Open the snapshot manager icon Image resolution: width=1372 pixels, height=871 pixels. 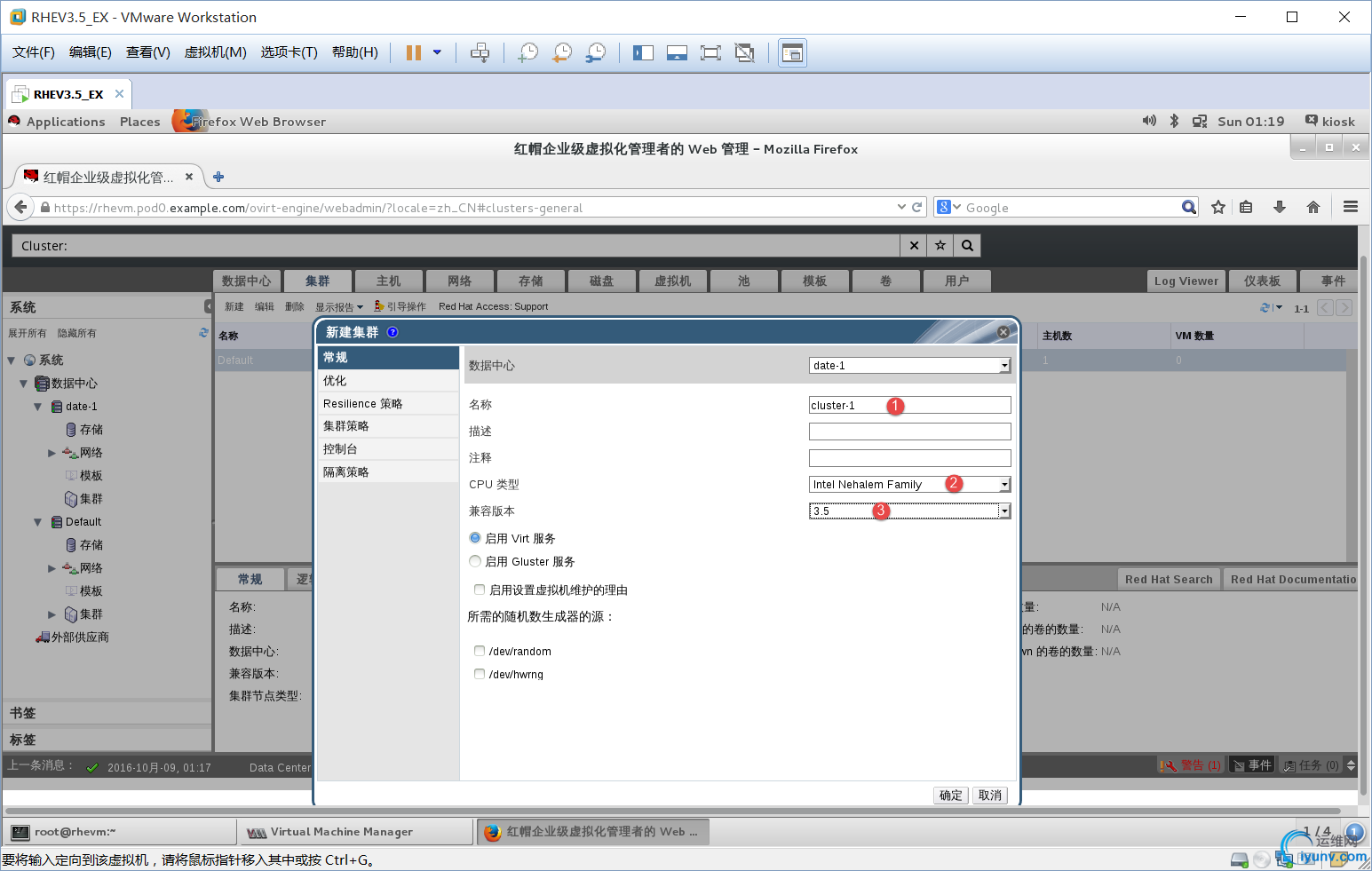[596, 52]
